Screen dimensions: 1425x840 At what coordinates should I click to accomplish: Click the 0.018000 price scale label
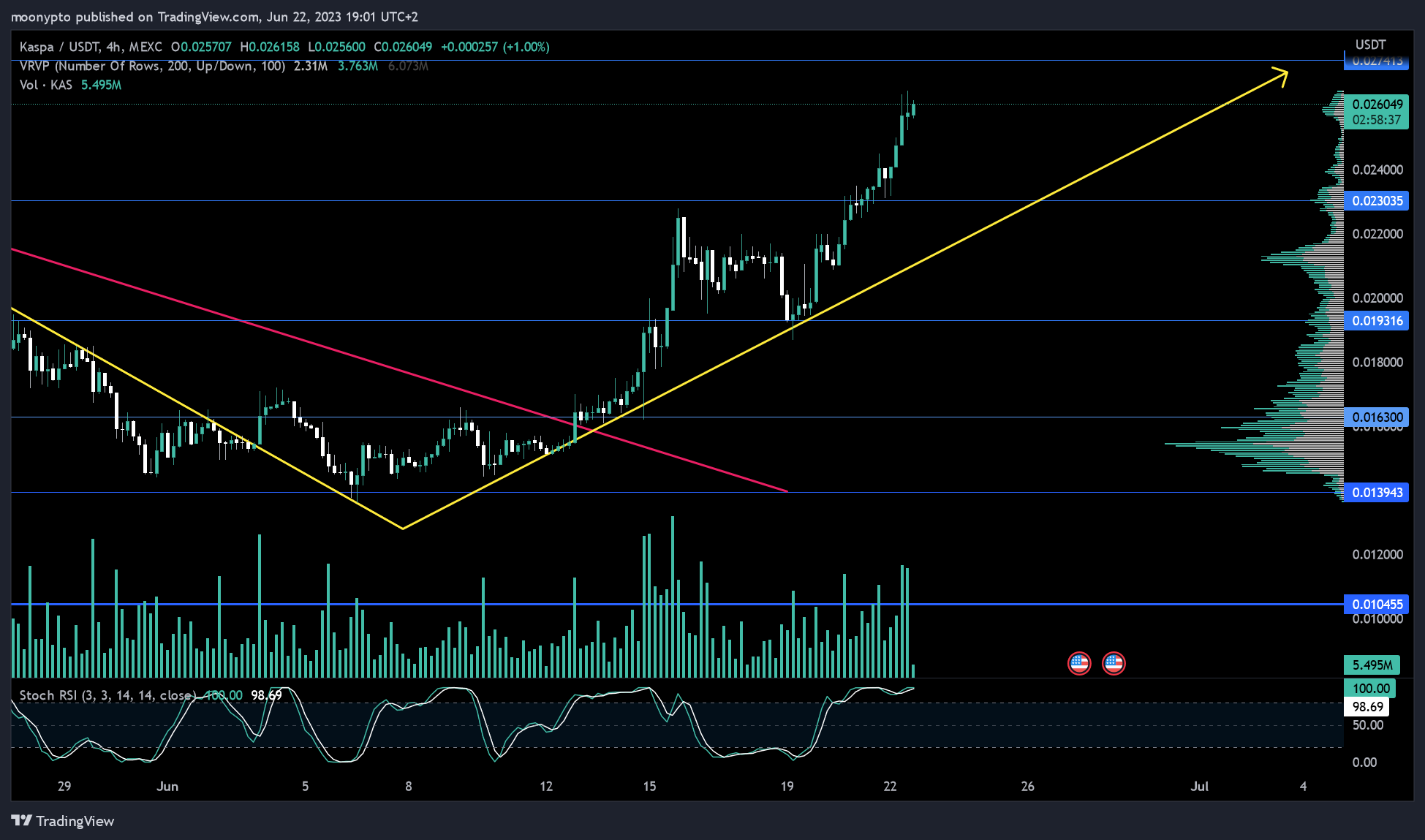[1377, 362]
